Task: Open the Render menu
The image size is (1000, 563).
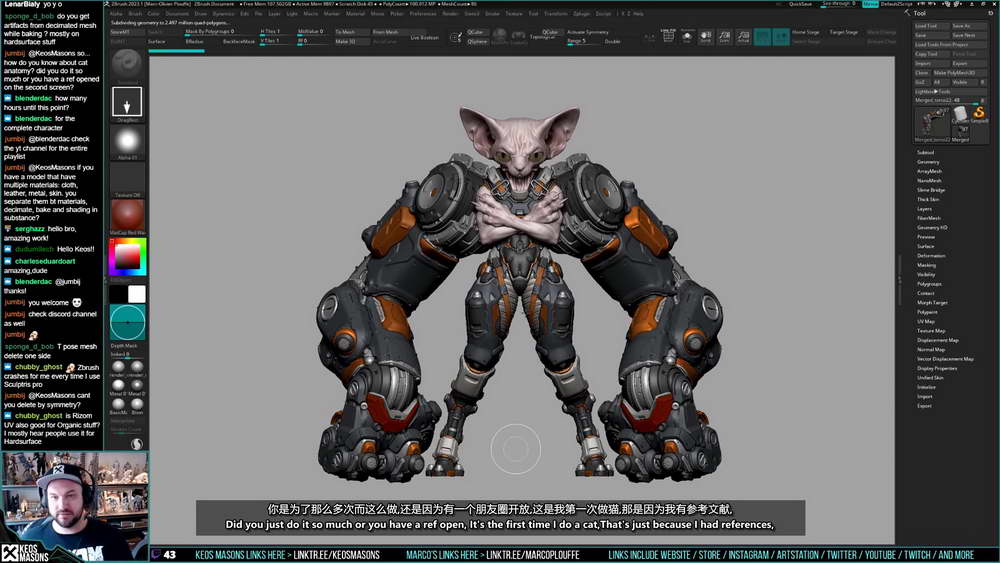Action: [450, 13]
